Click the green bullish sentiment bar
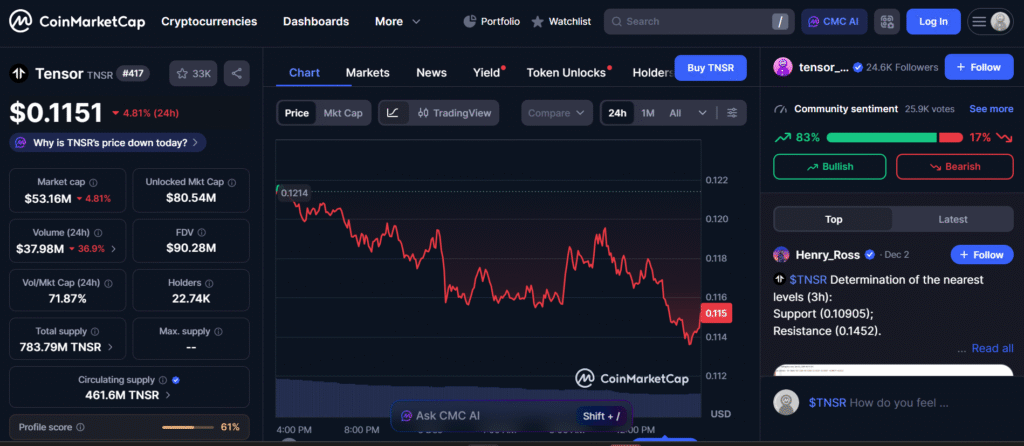This screenshot has height=446, width=1024. 882,137
